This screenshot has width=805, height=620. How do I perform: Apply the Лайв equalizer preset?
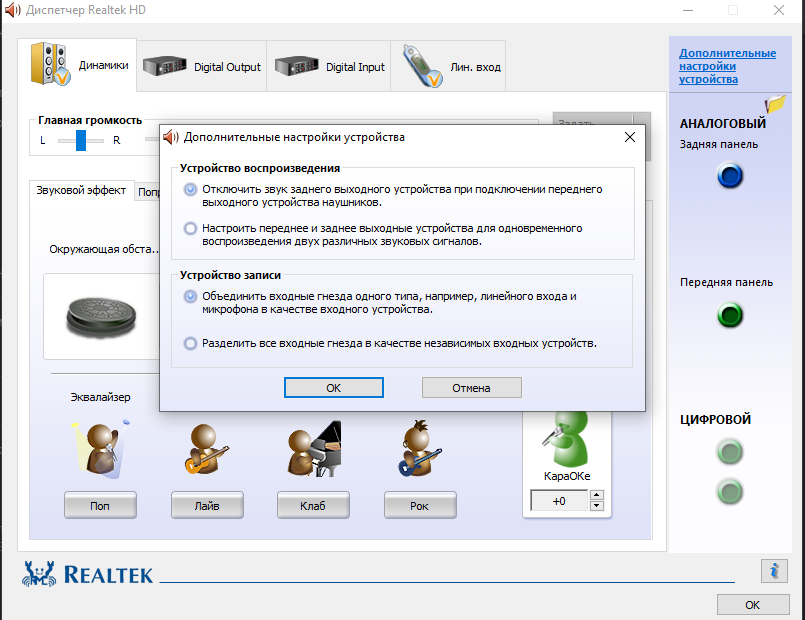click(207, 506)
